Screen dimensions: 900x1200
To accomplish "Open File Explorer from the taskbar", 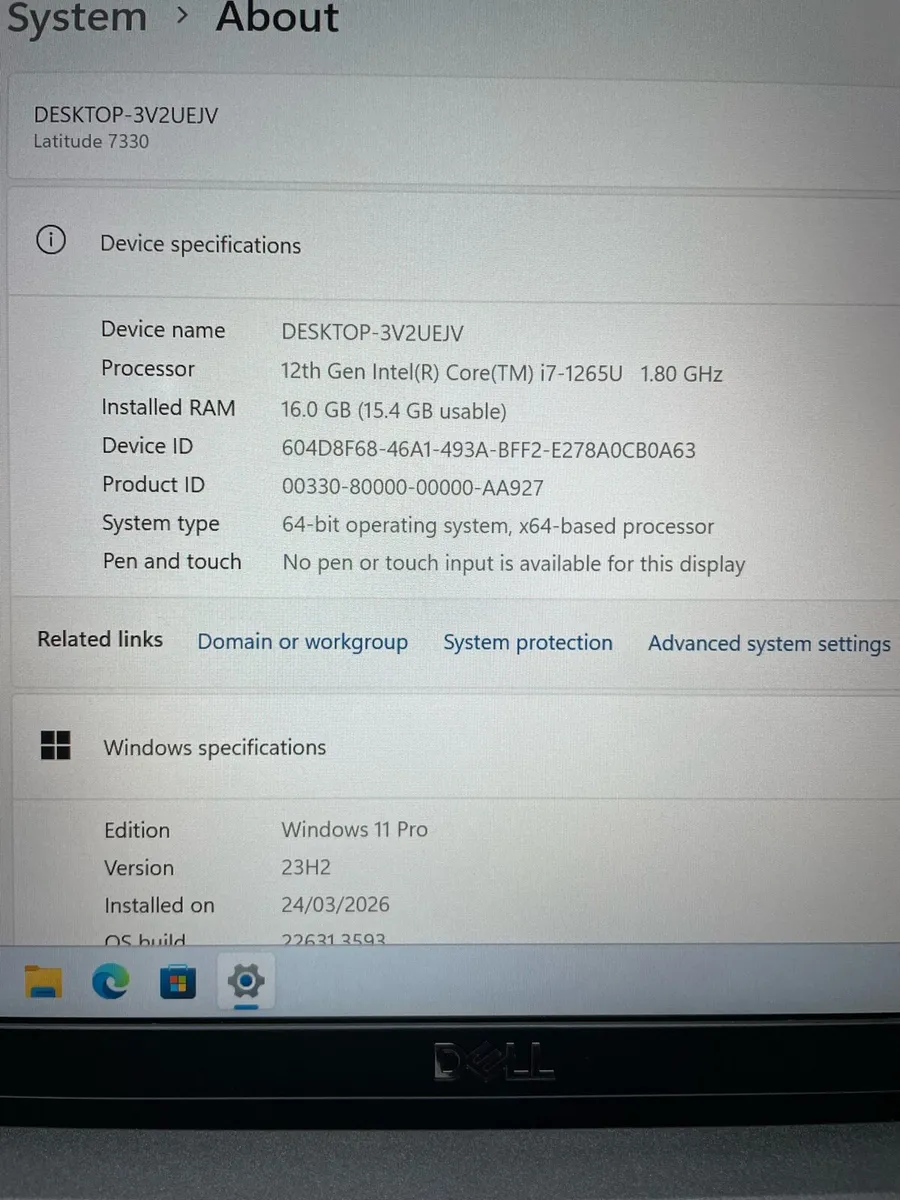I will [42, 982].
